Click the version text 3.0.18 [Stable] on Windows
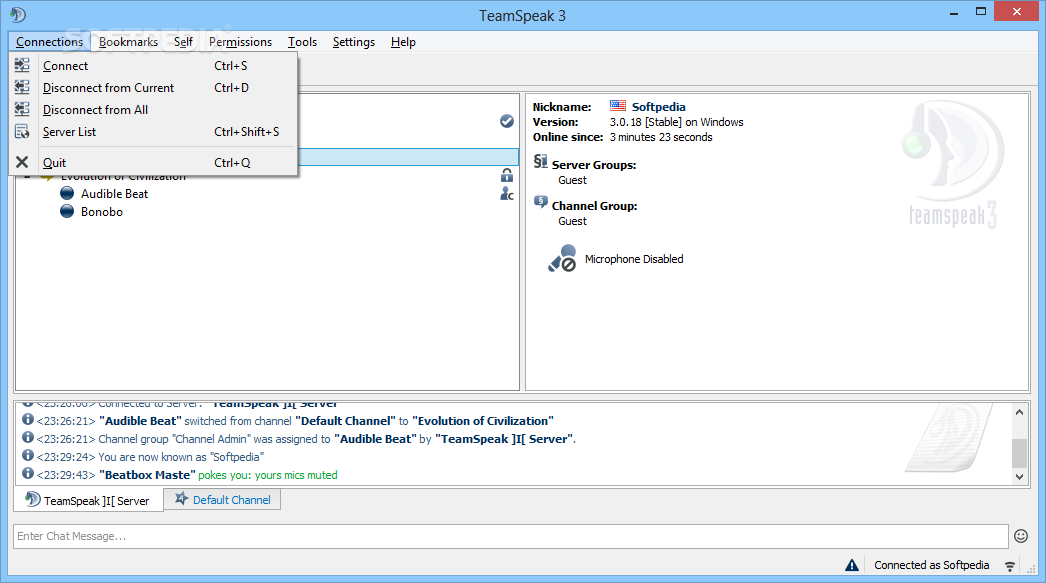The height and width of the screenshot is (583, 1046). pyautogui.click(x=676, y=122)
